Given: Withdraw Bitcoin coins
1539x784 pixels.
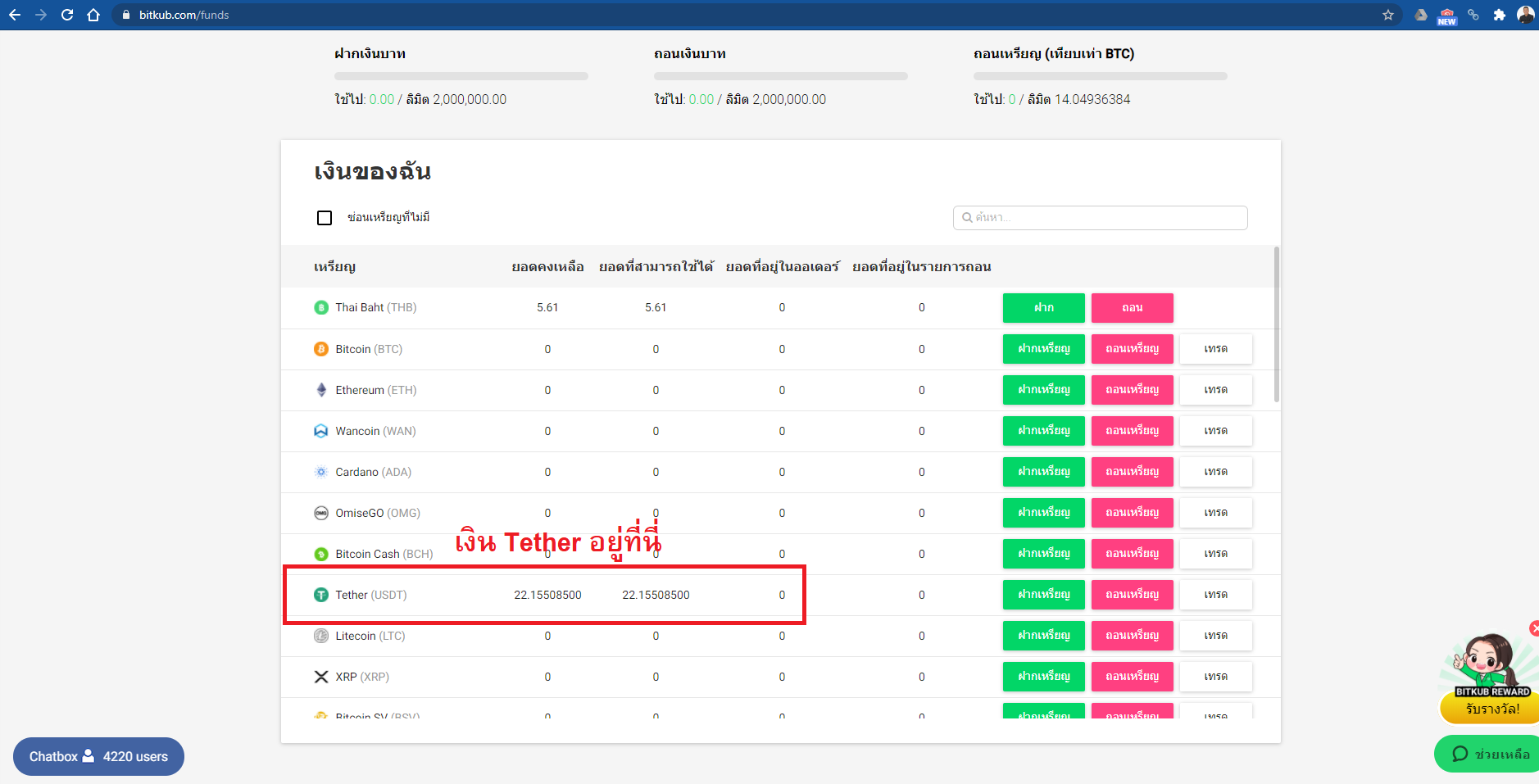Looking at the screenshot, I should [x=1133, y=349].
